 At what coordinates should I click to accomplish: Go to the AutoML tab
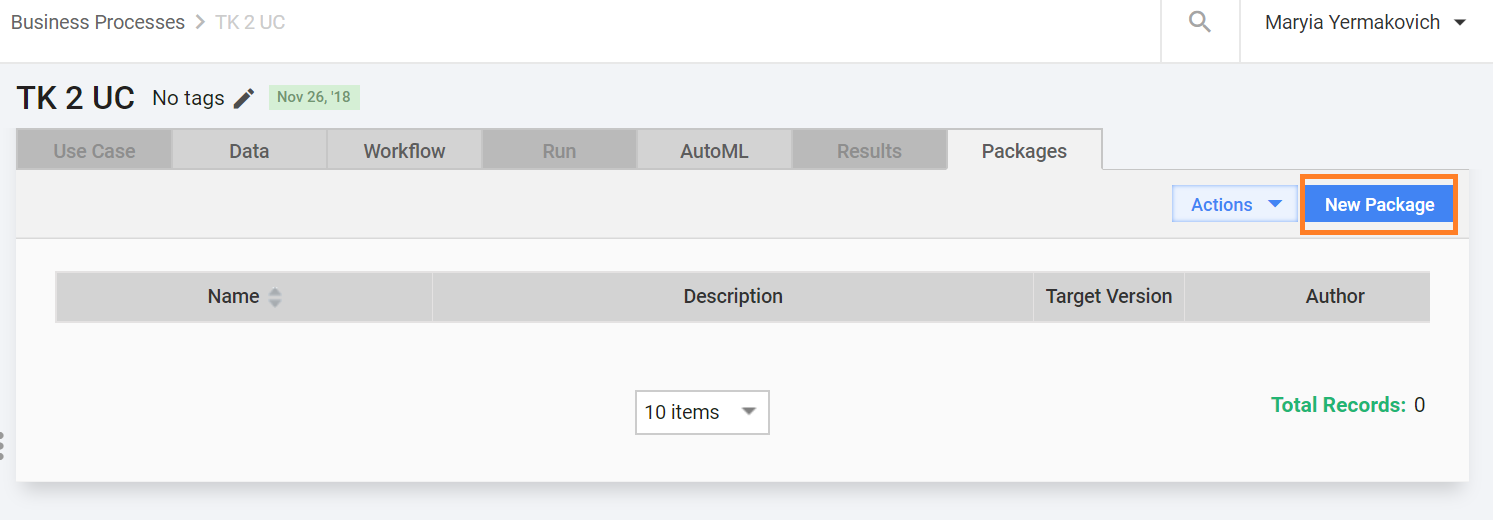(x=714, y=151)
